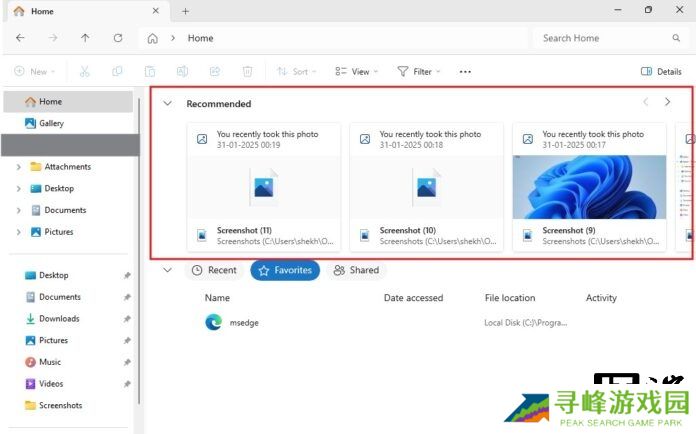Click the Paste toolbar icon
This screenshot has height=434, width=696.
point(150,71)
